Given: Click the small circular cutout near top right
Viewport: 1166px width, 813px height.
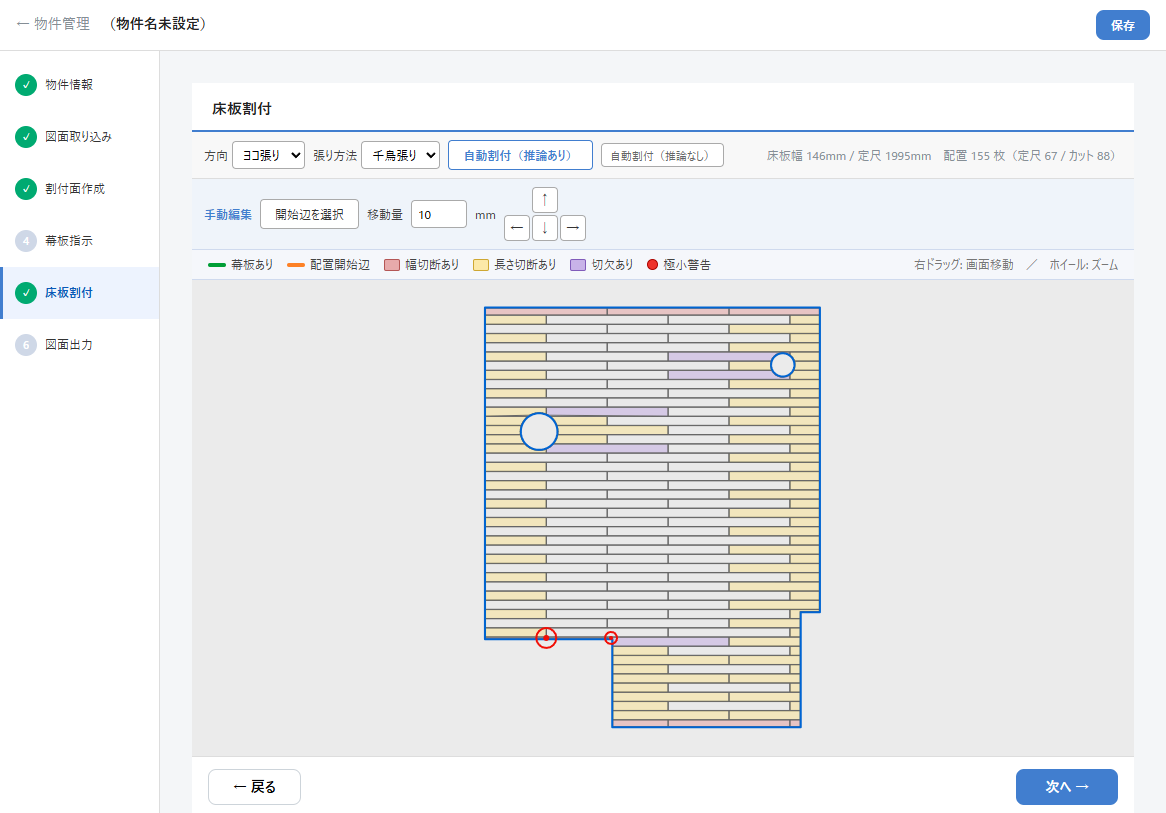Looking at the screenshot, I should pyautogui.click(x=782, y=364).
